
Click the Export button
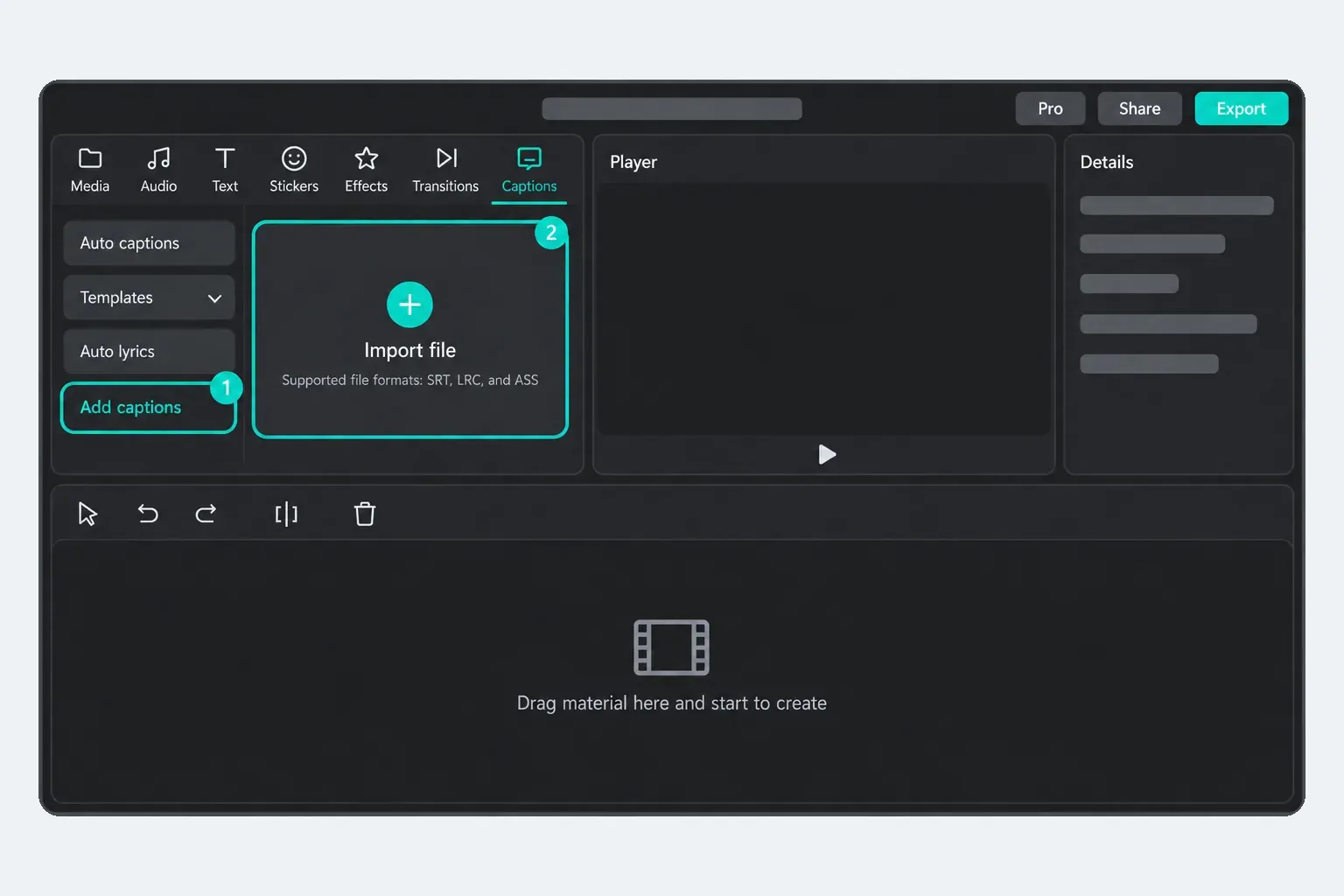tap(1241, 108)
